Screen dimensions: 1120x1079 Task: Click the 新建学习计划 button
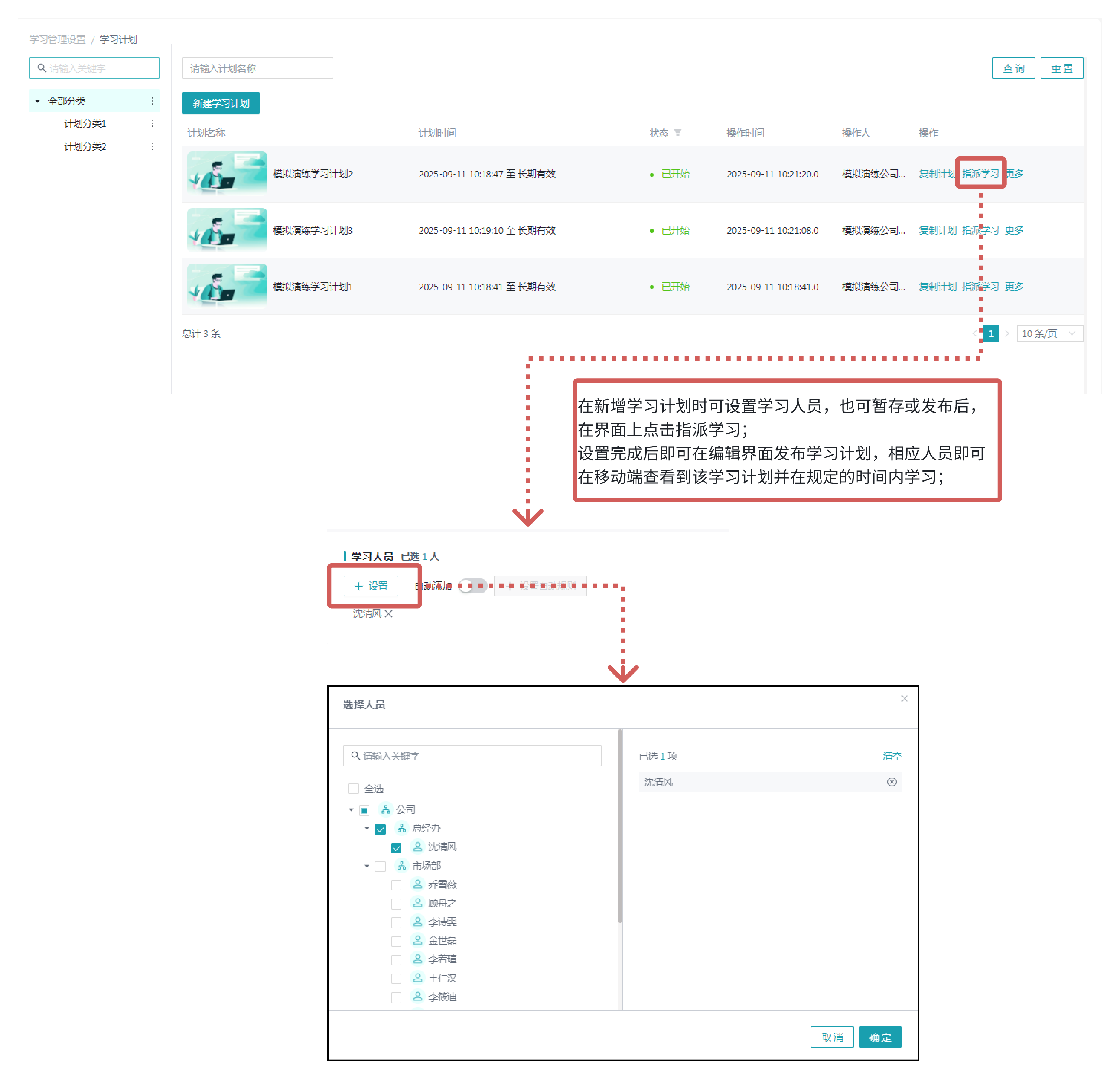pyautogui.click(x=221, y=103)
